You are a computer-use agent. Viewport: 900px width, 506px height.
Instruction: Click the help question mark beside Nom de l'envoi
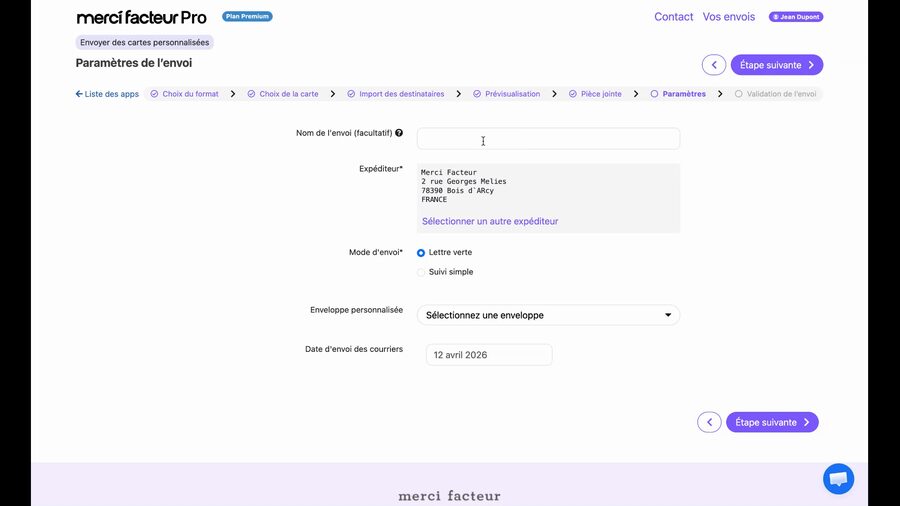coord(399,133)
